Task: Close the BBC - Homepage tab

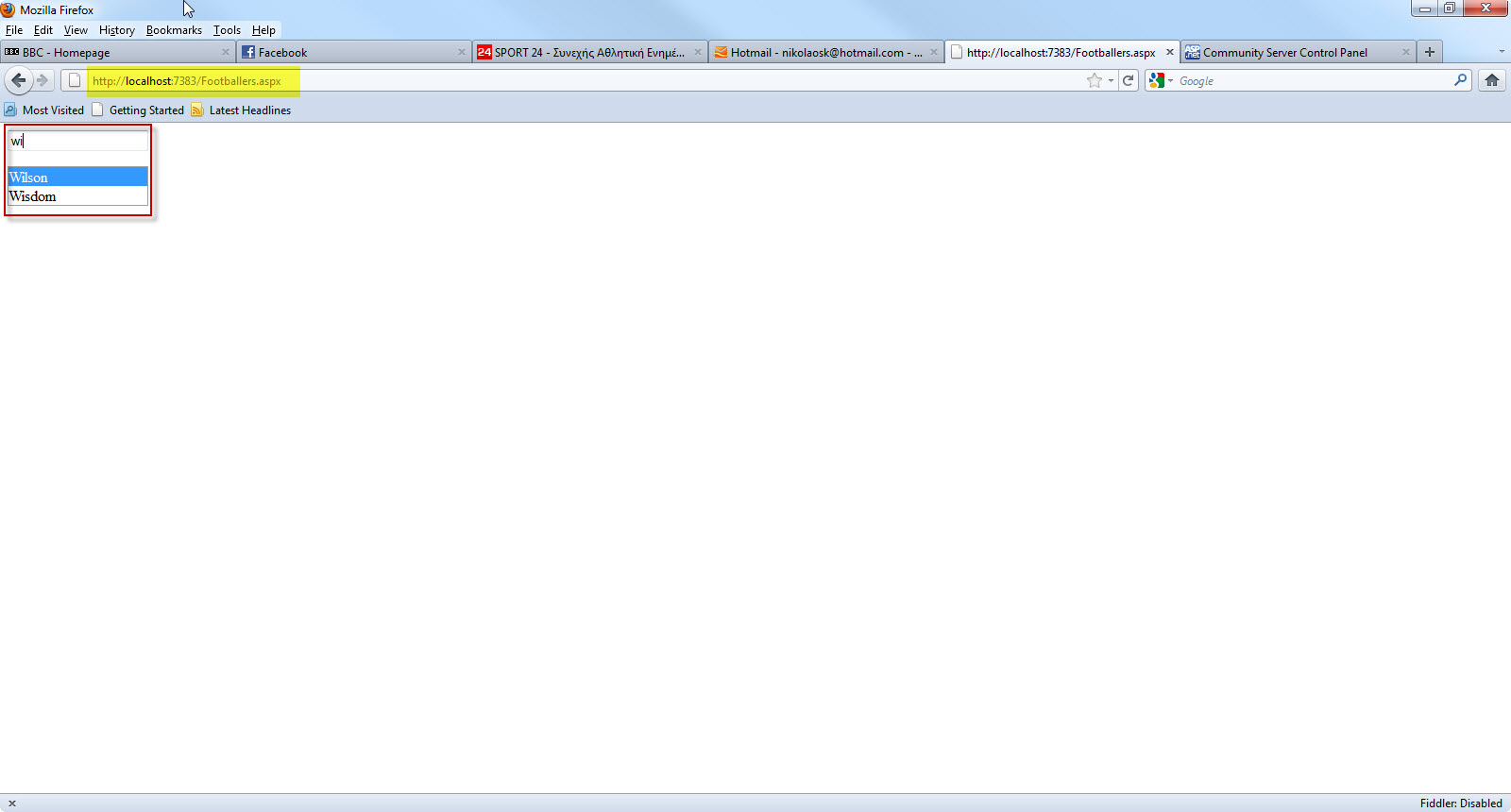Action: (x=226, y=52)
